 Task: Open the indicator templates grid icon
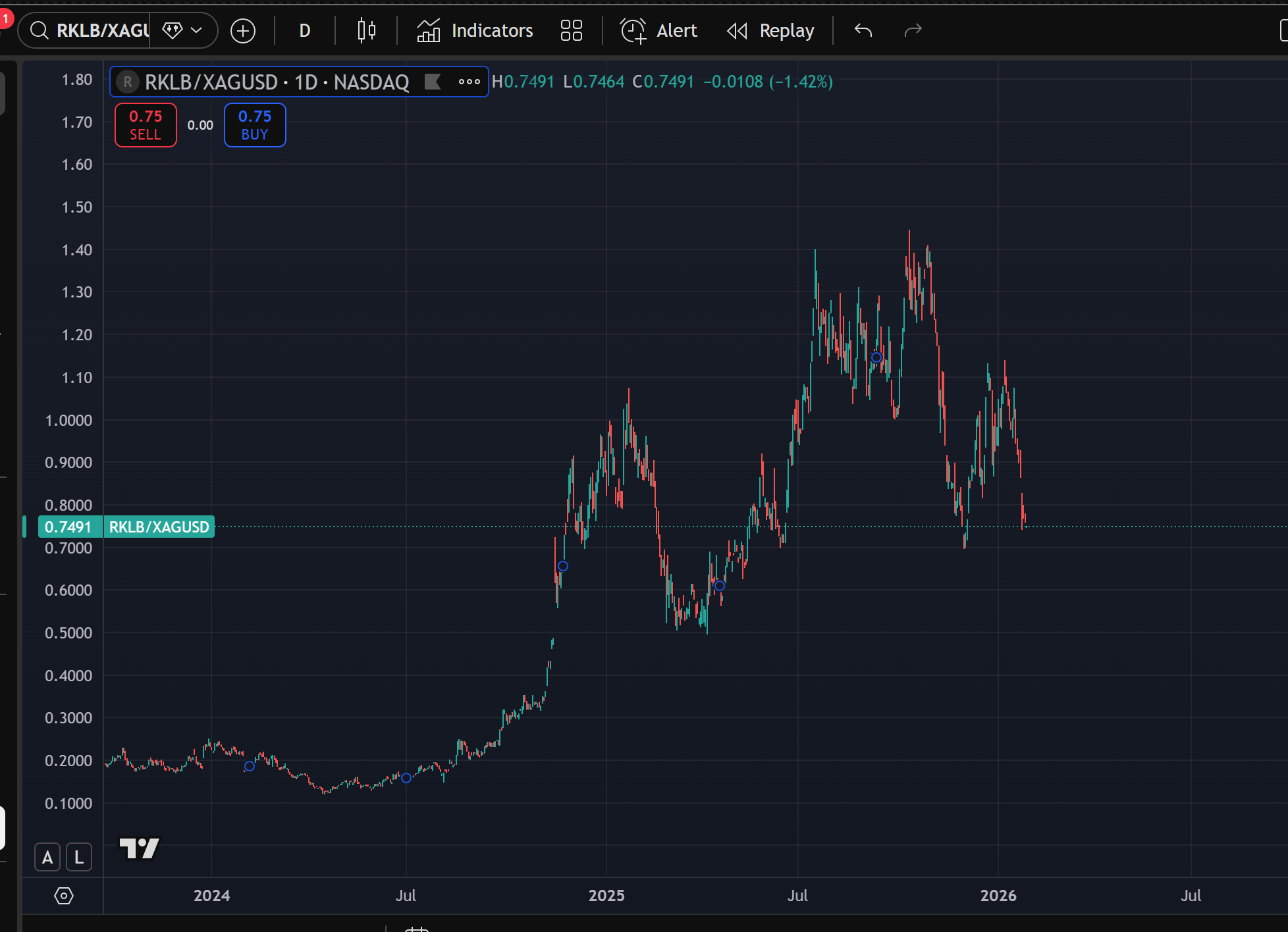[571, 30]
